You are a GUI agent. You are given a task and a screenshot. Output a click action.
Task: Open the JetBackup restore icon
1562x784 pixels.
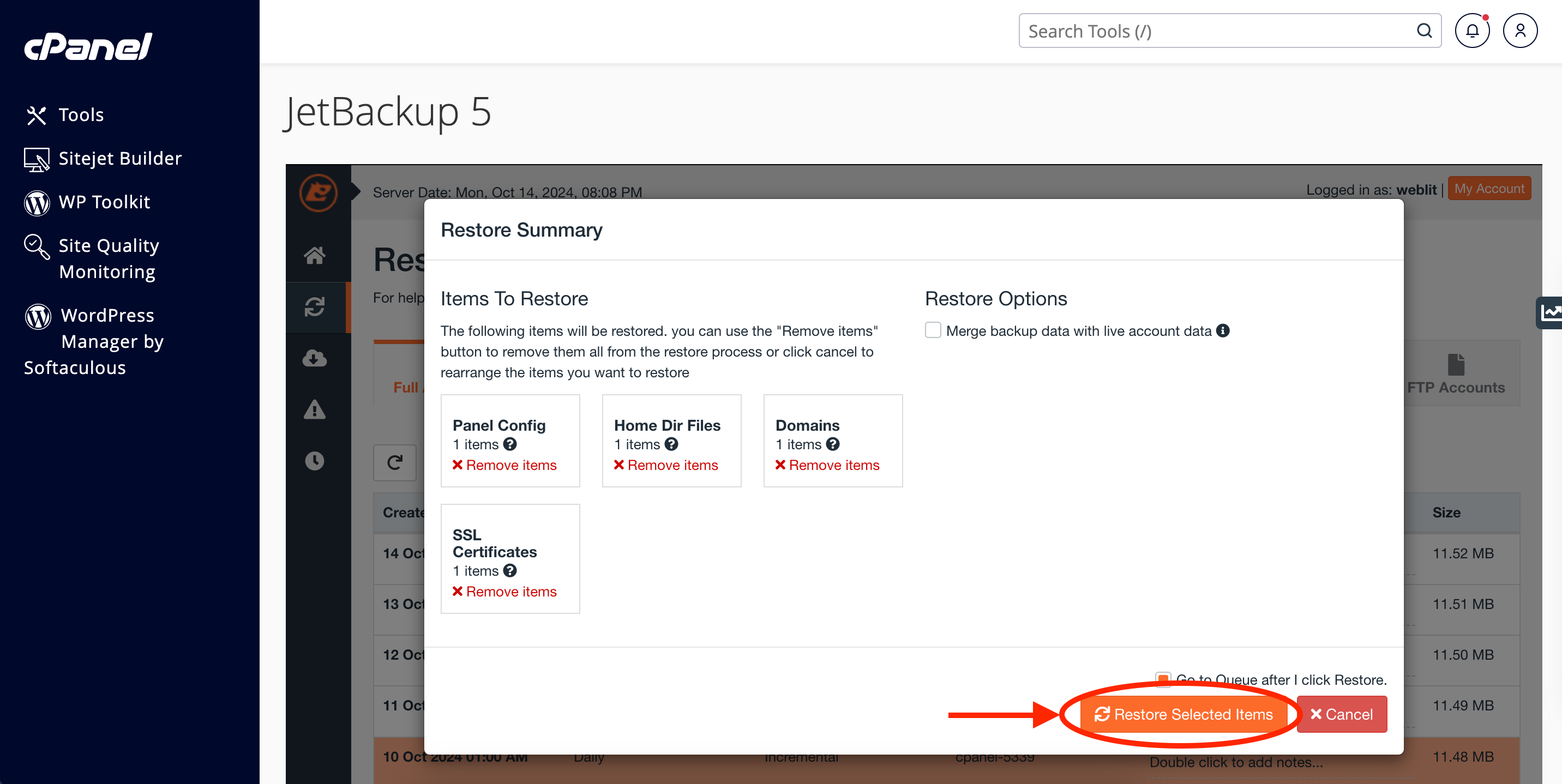point(315,307)
